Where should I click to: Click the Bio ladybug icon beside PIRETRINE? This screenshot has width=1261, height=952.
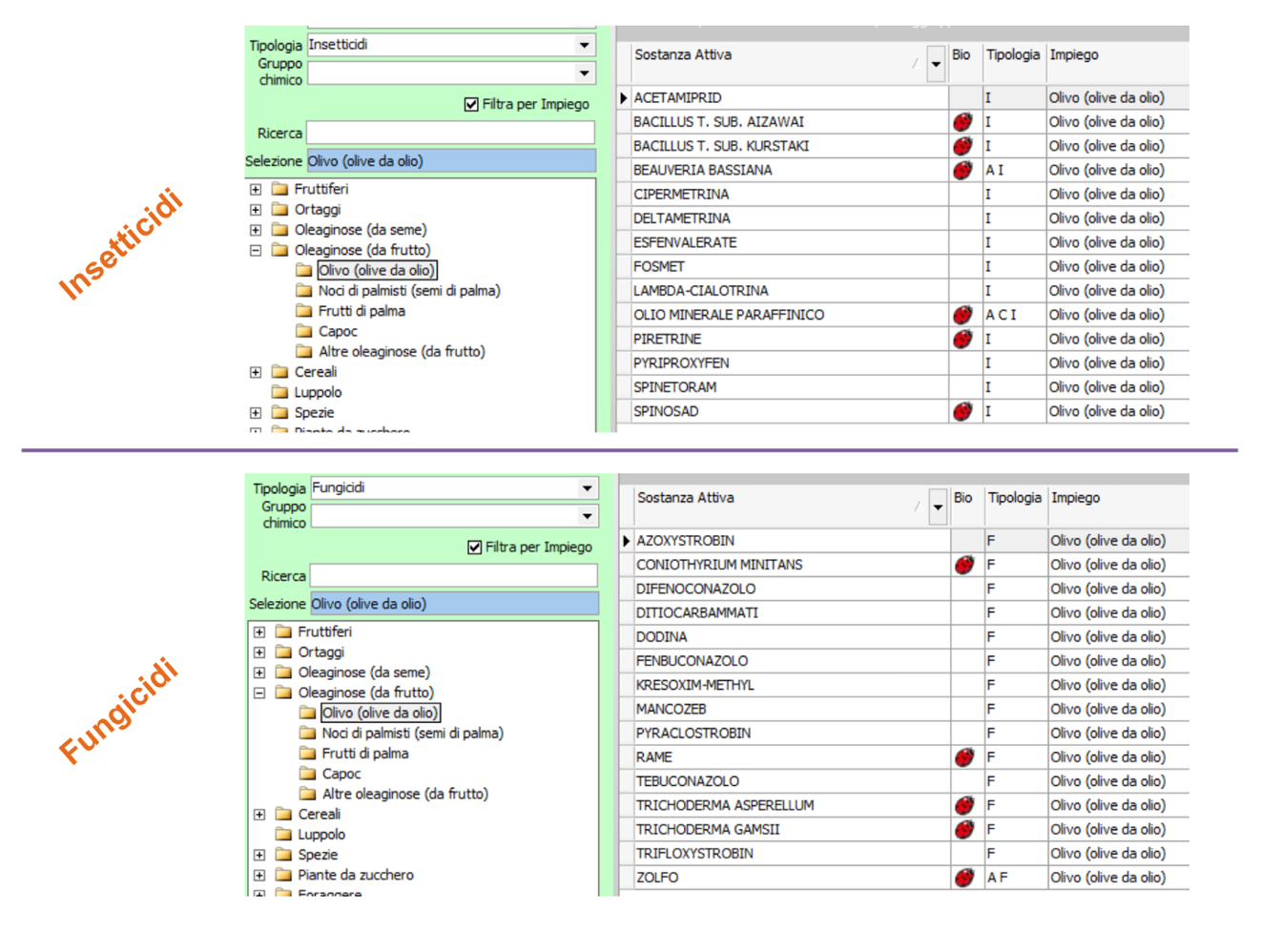tap(962, 339)
